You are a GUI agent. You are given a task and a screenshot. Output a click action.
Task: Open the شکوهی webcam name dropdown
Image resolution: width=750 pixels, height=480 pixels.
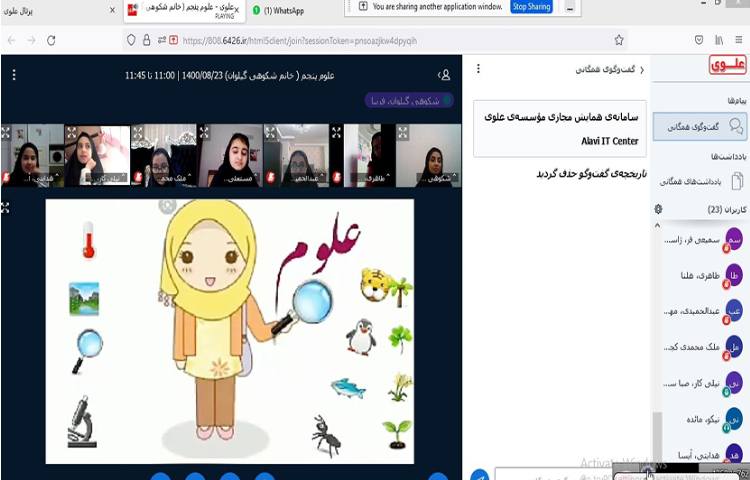coord(438,178)
